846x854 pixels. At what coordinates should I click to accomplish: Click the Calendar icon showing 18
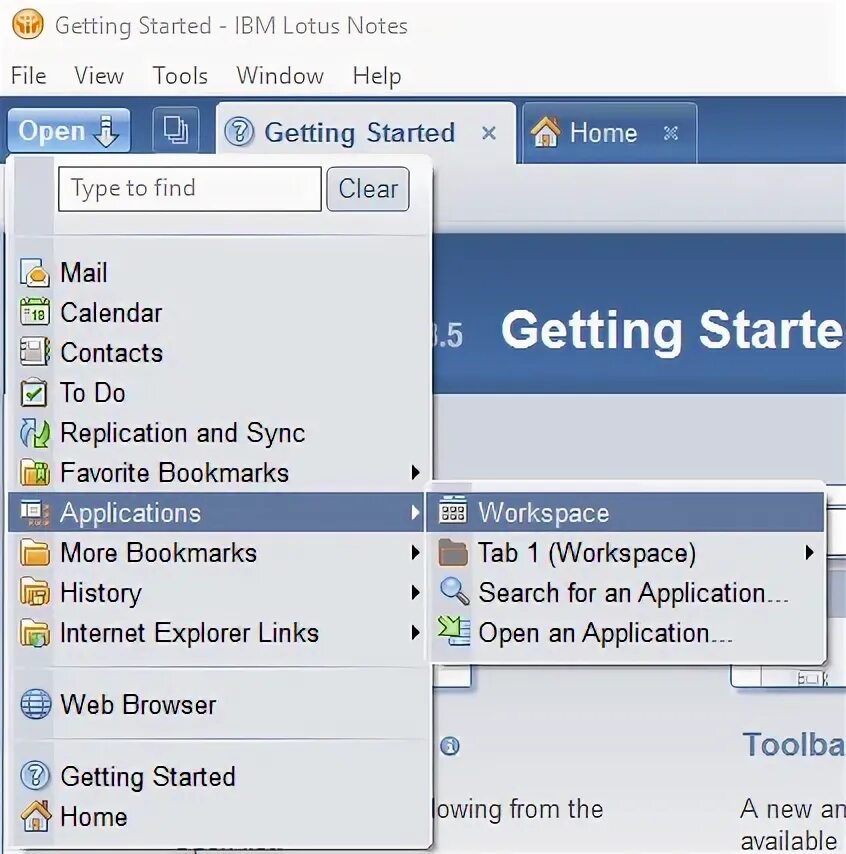(x=35, y=312)
